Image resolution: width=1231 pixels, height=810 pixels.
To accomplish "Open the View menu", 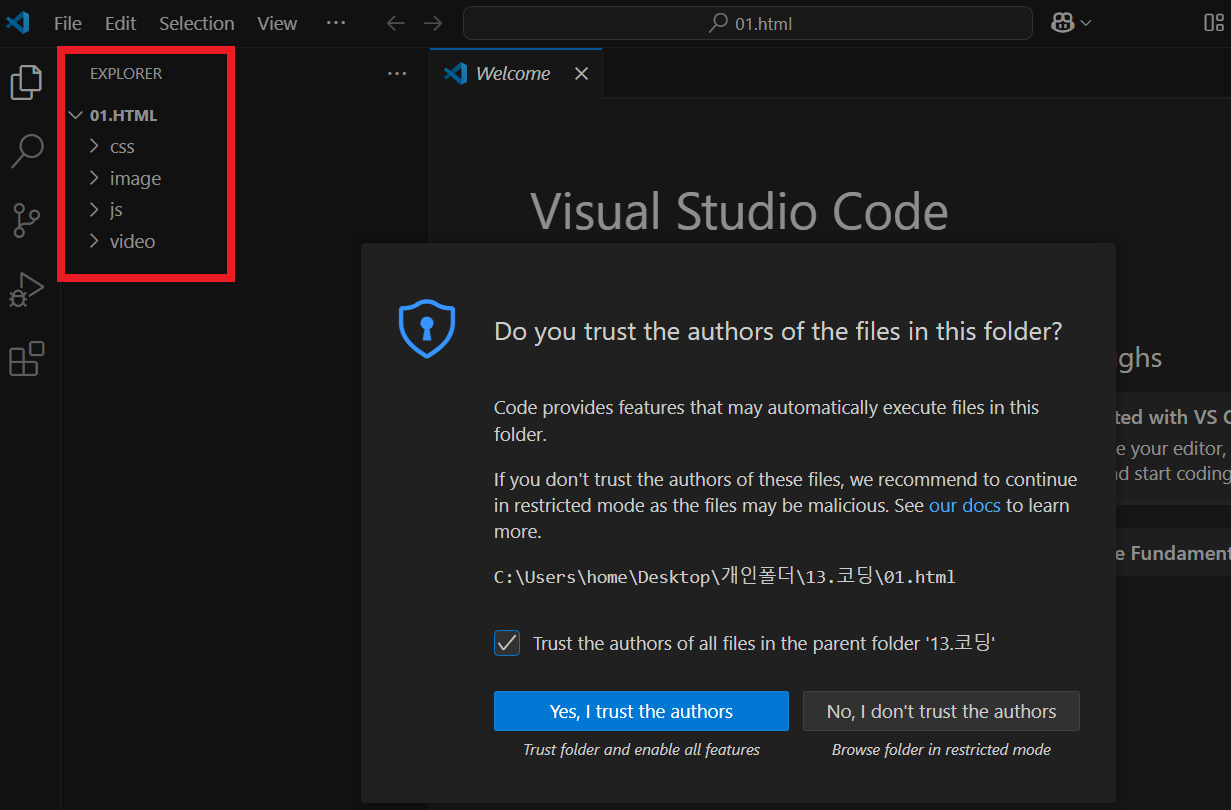I will click(x=277, y=23).
